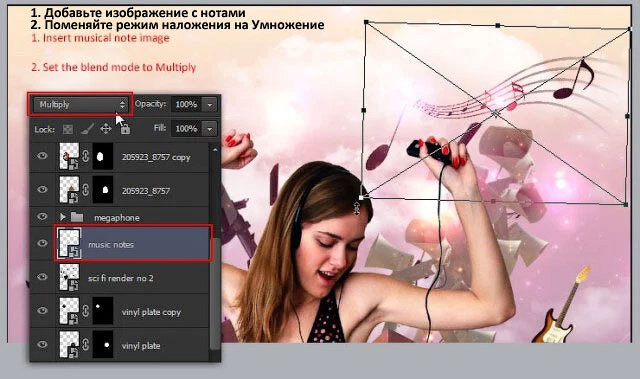Select music notes layer thumbnail
This screenshot has width=640, height=379.
pyautogui.click(x=69, y=244)
